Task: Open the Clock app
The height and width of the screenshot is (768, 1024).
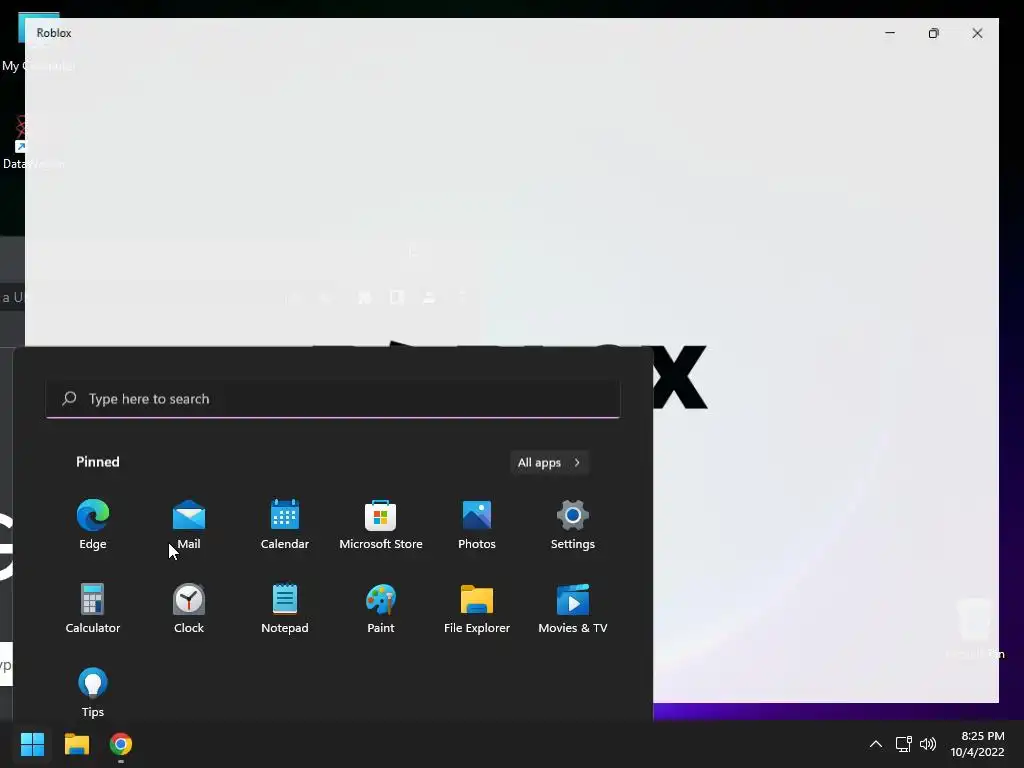Action: point(189,609)
